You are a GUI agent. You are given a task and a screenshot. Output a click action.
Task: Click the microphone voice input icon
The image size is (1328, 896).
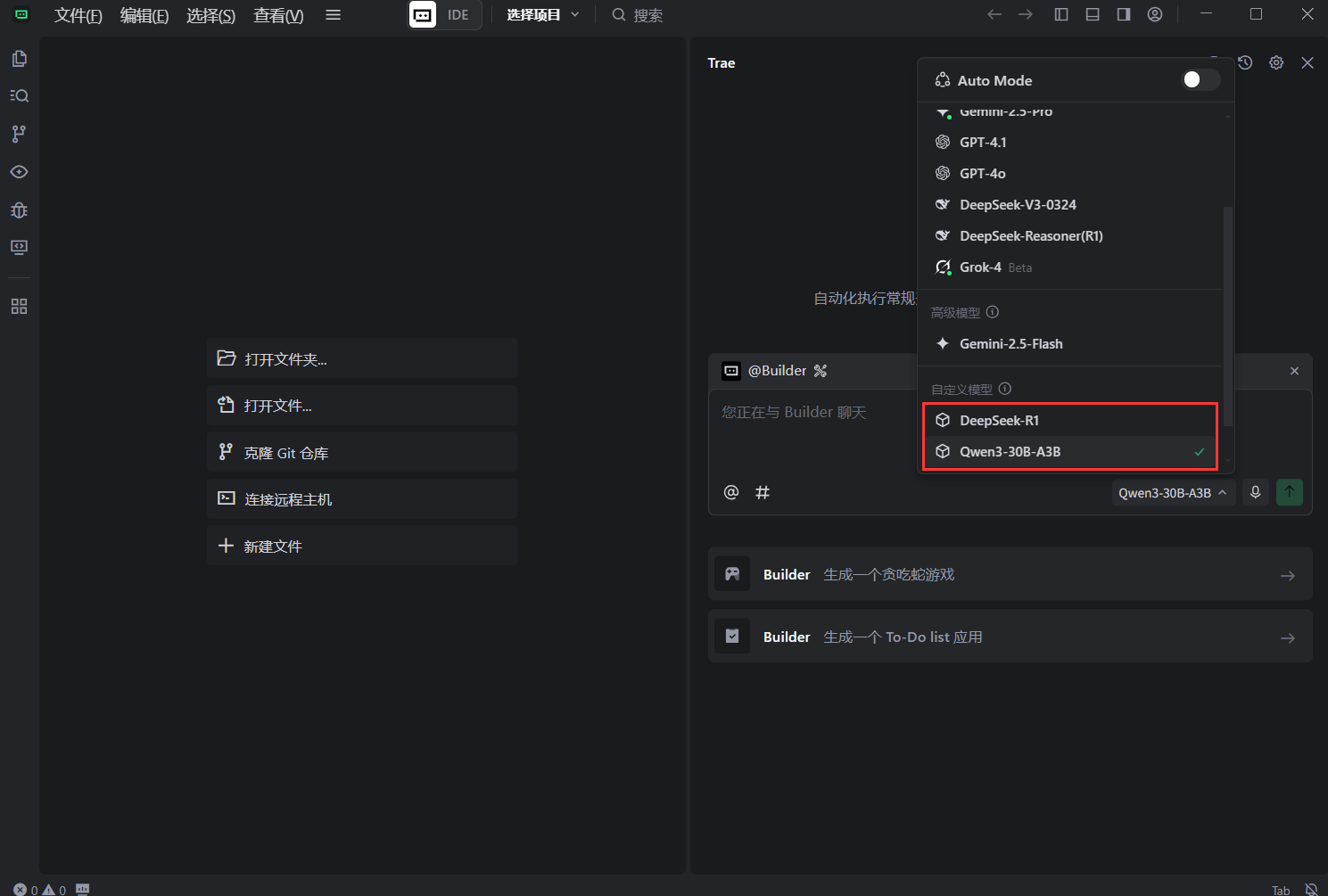1255,492
